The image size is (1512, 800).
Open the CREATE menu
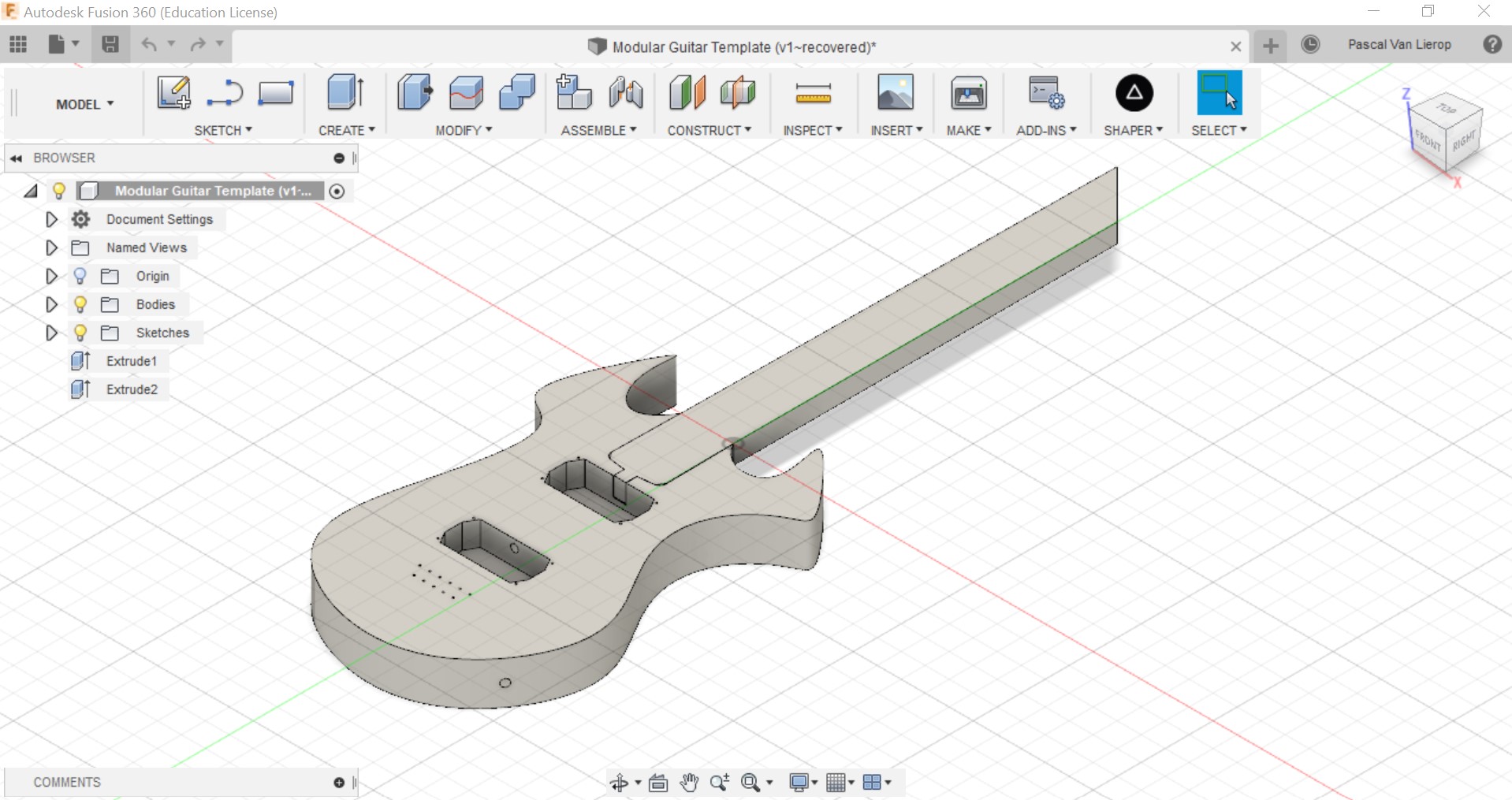tap(346, 130)
